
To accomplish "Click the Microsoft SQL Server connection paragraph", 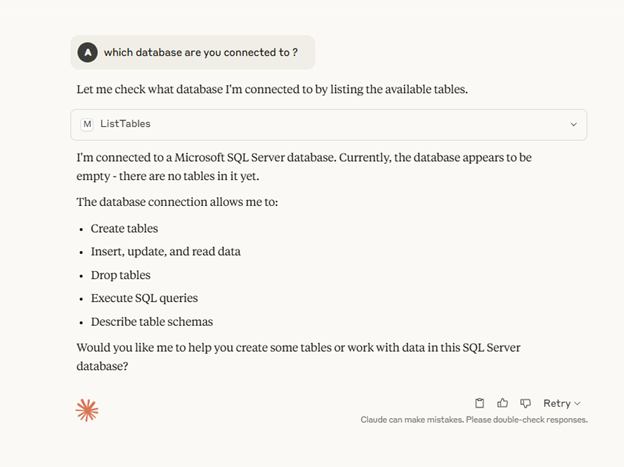I will 304,167.
